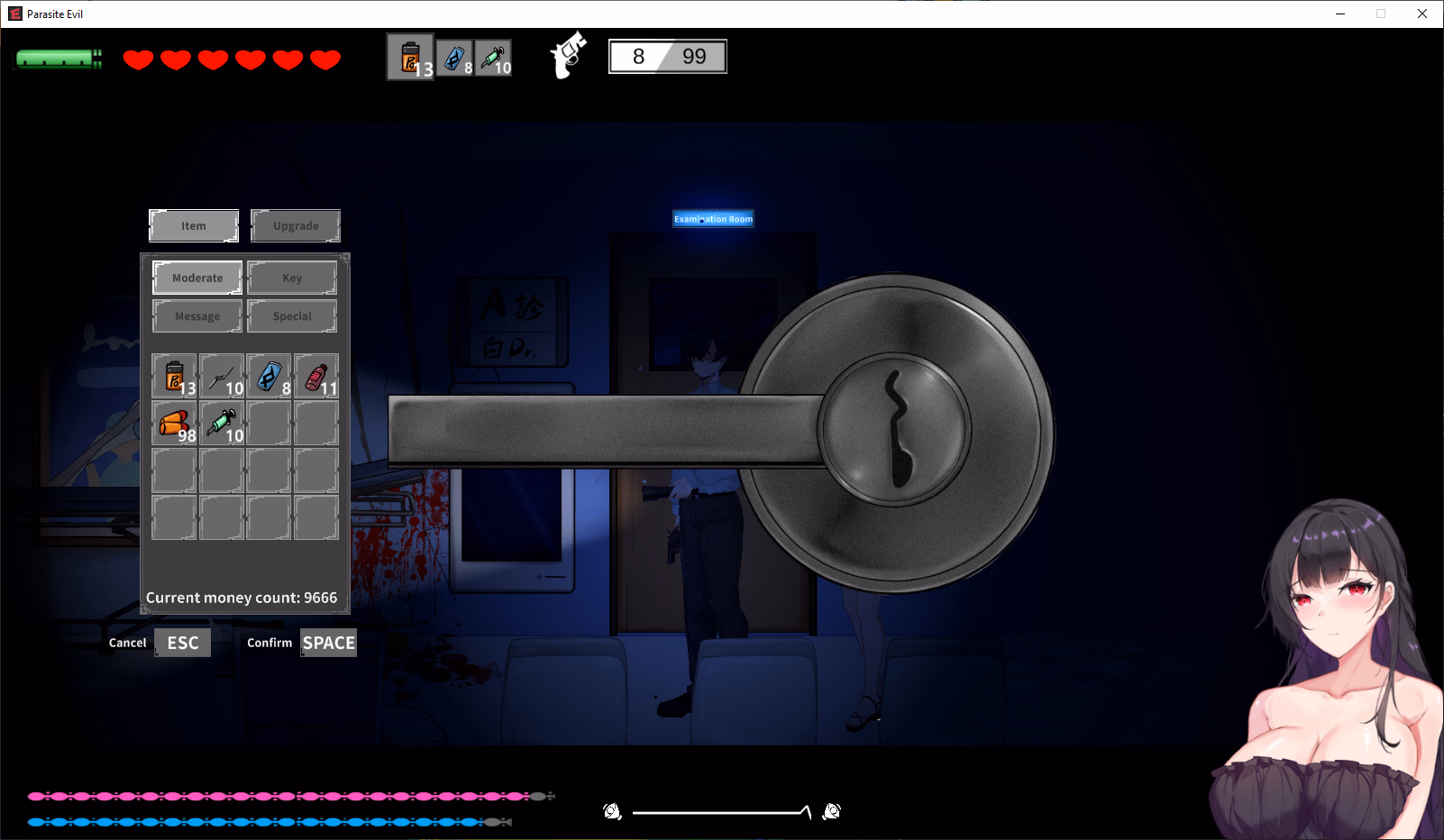Click the Current money count text

click(x=242, y=598)
